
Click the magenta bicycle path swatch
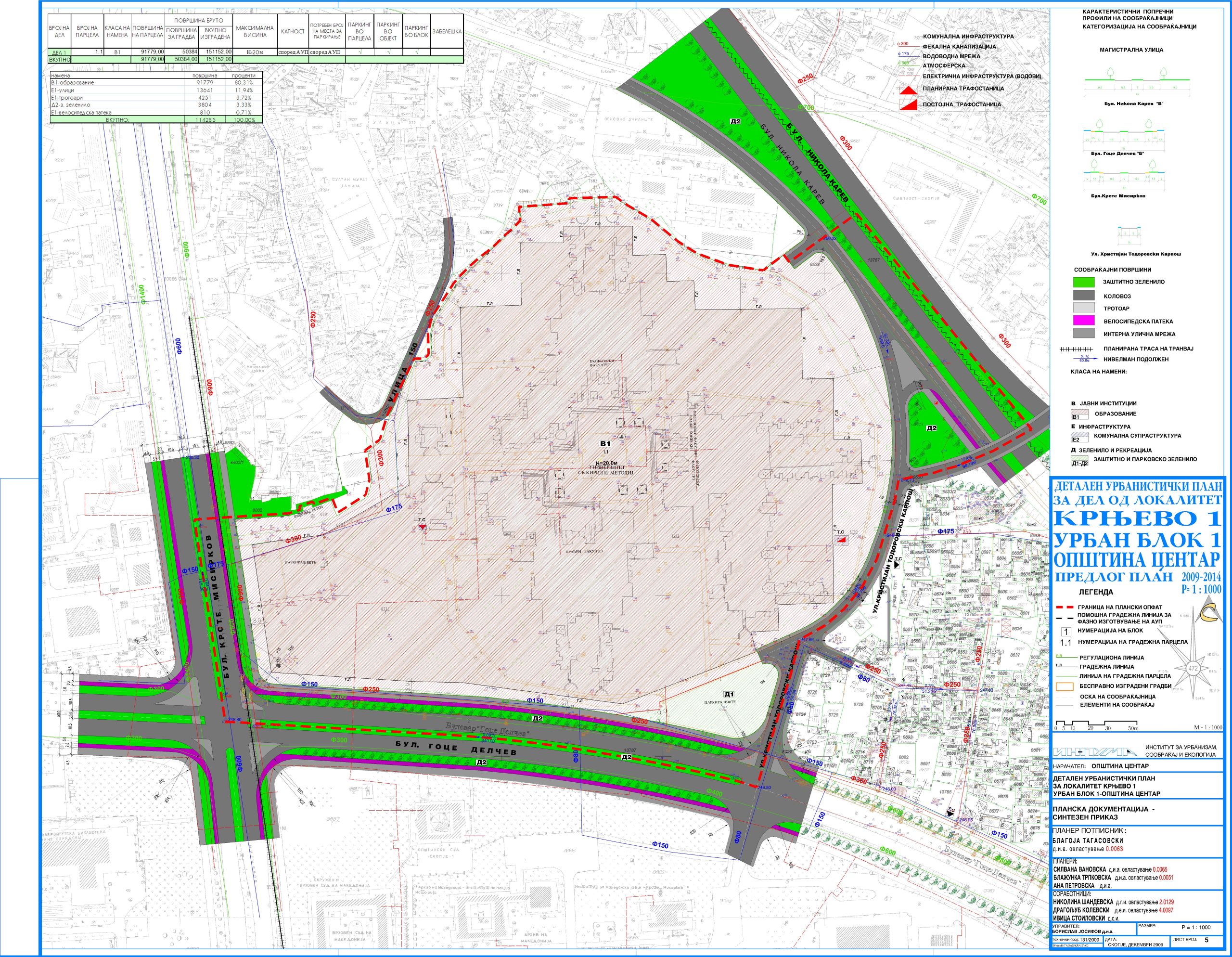point(1083,321)
